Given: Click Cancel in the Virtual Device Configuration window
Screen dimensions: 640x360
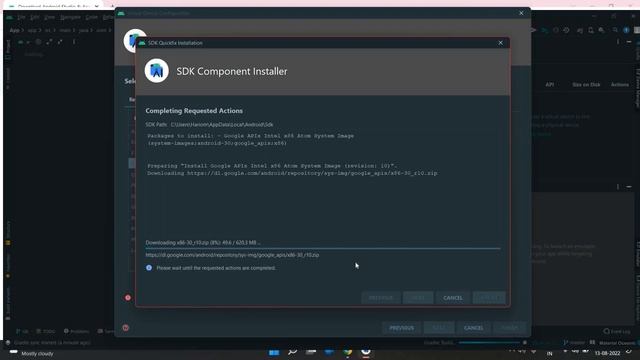Looking at the screenshot, I should tap(473, 328).
